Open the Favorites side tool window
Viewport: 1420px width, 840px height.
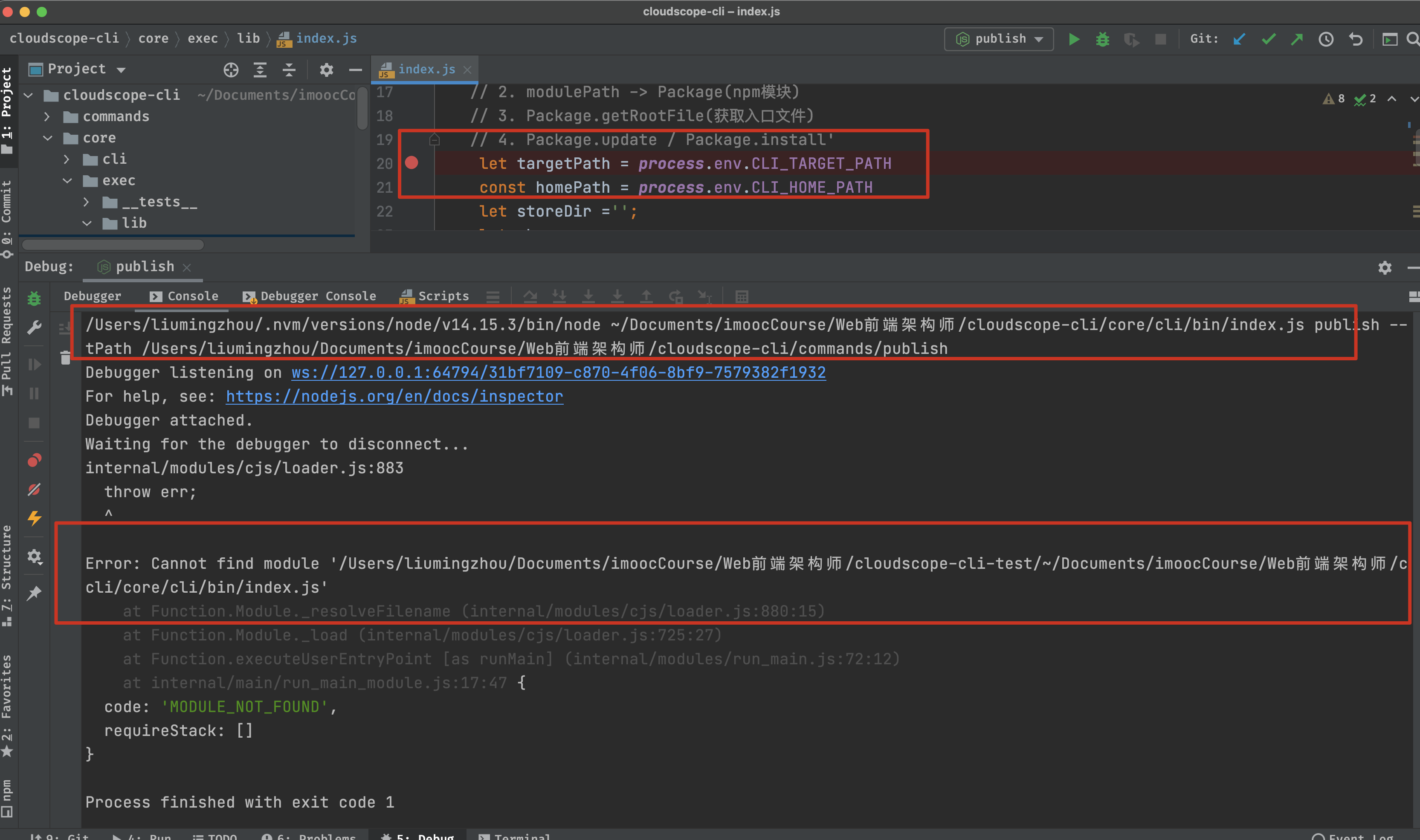tap(7, 705)
